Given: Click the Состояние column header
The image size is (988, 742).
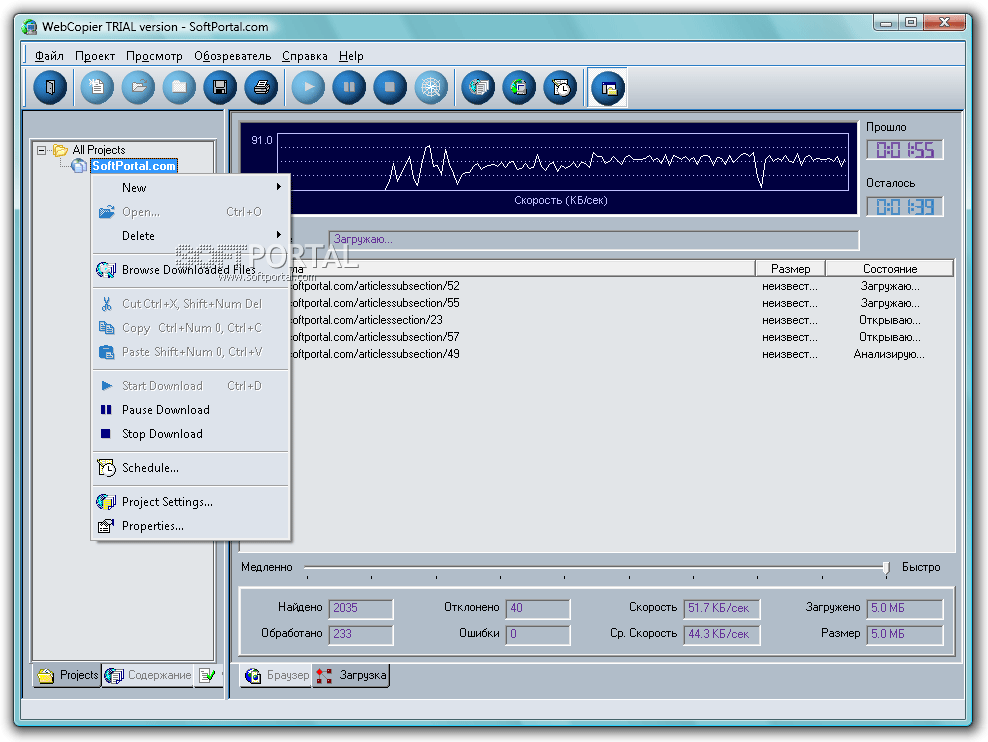Looking at the screenshot, I should point(889,269).
